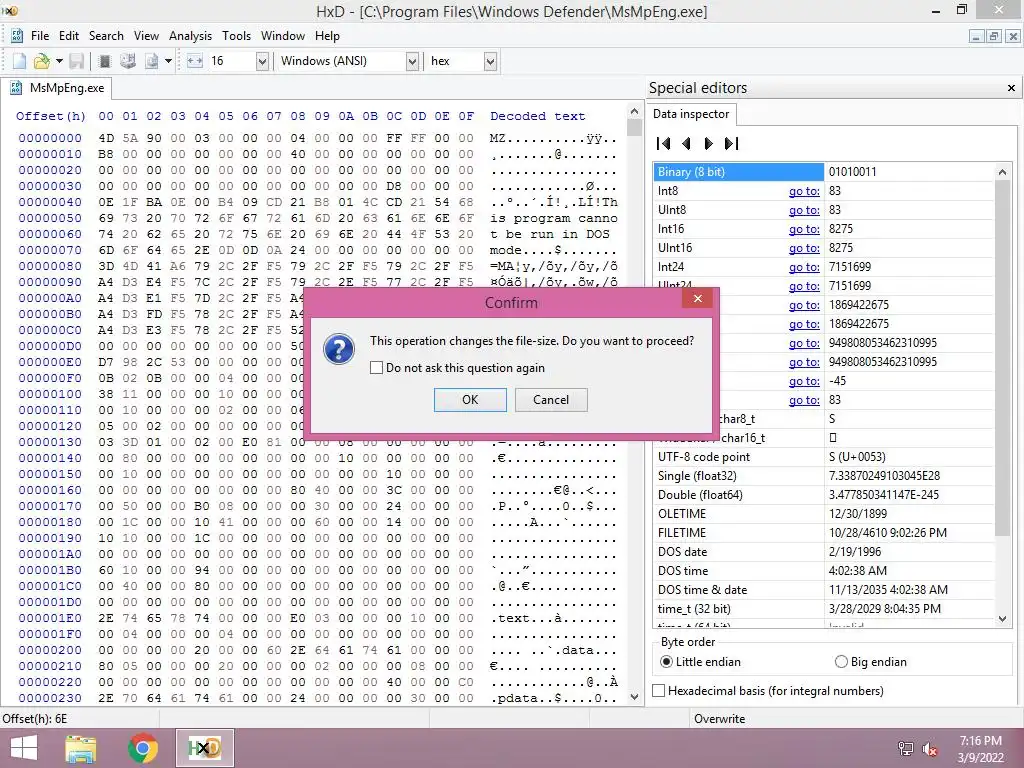Viewport: 1024px width, 768px height.
Task: Open the View menu
Action: coord(146,36)
